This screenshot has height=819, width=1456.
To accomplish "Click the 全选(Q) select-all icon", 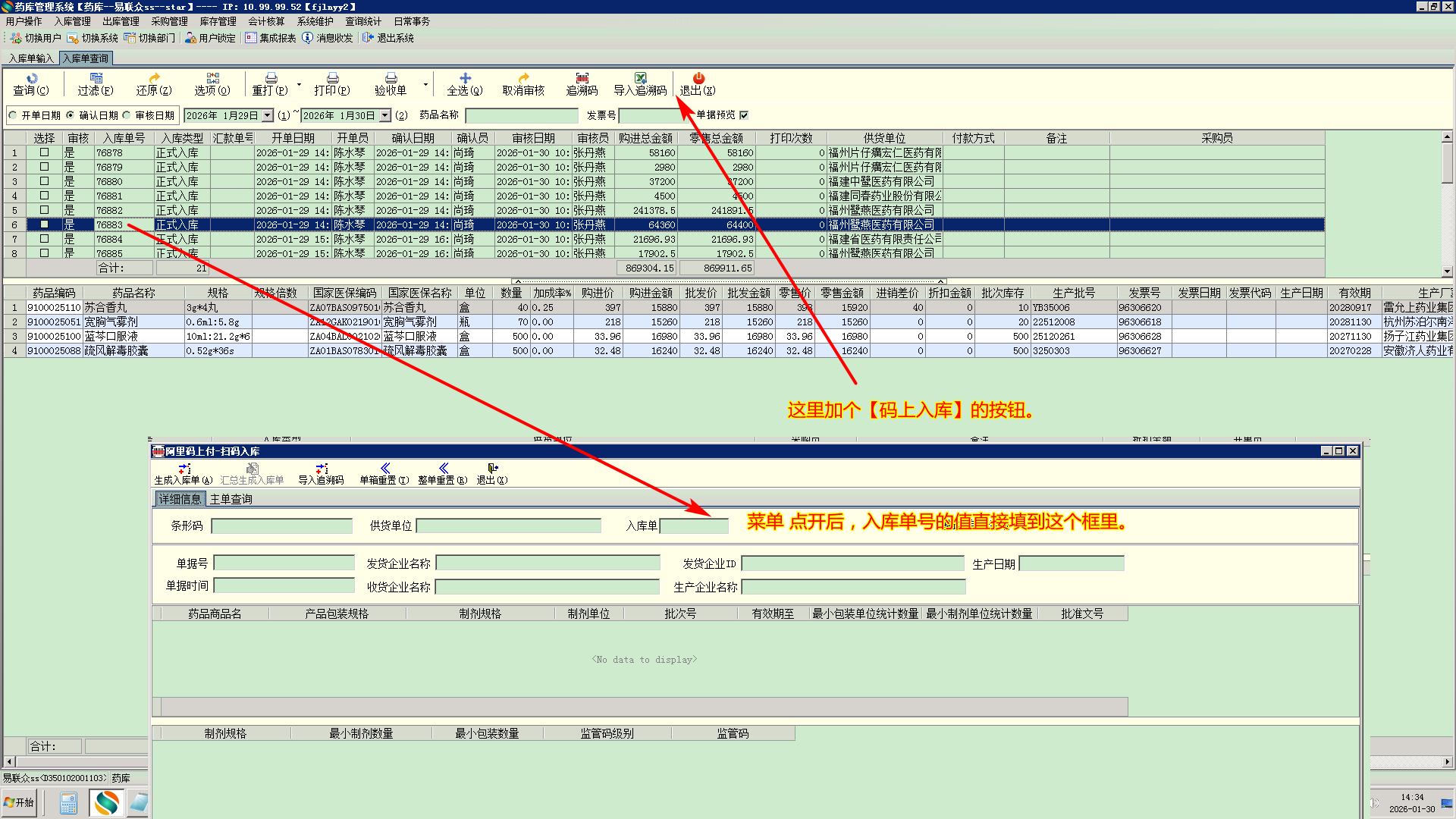I will 465,78.
